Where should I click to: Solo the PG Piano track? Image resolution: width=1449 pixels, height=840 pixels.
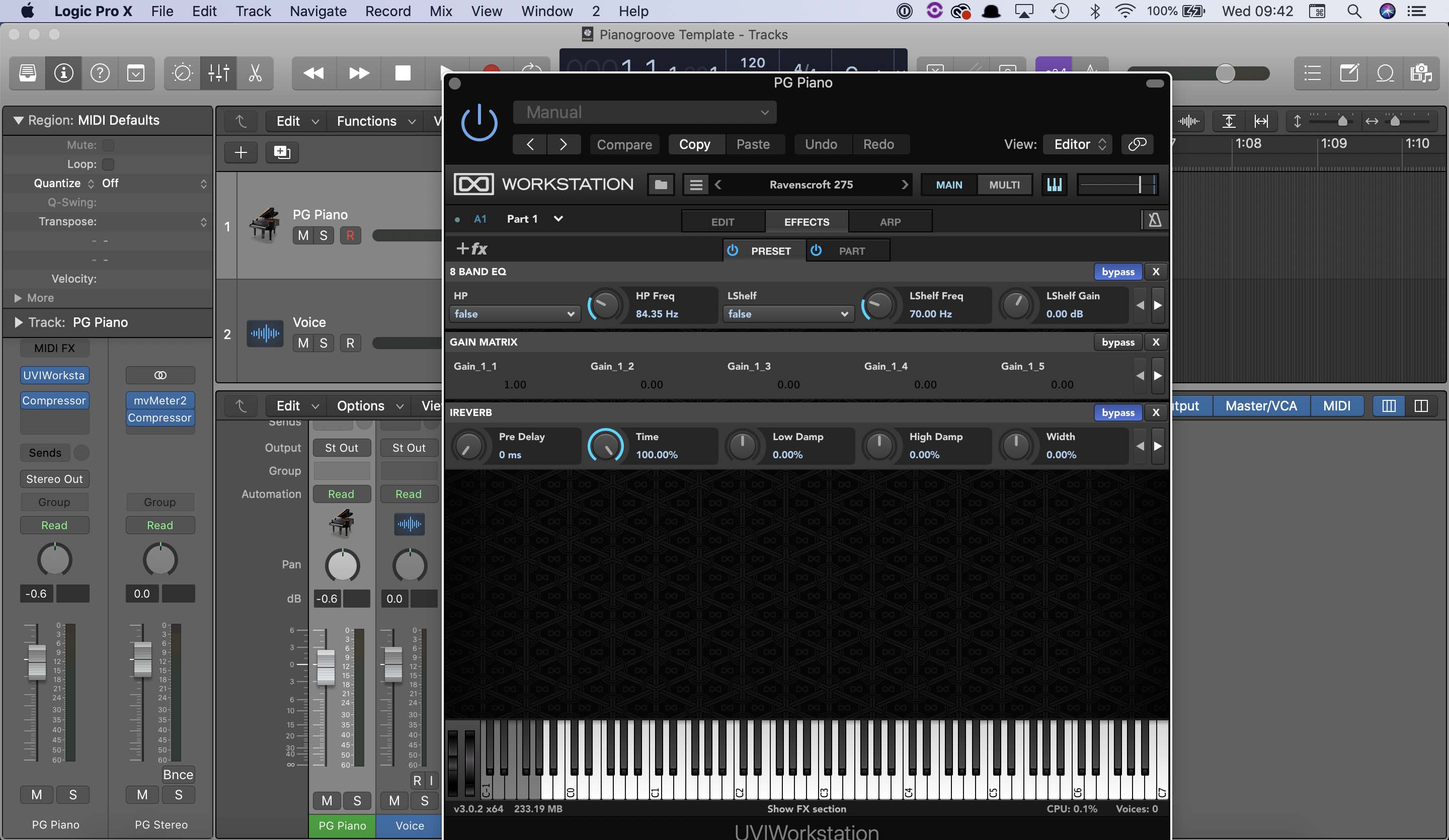click(324, 236)
